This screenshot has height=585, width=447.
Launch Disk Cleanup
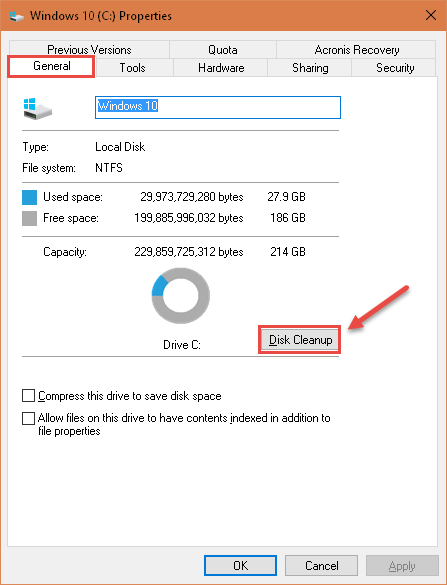click(x=300, y=340)
